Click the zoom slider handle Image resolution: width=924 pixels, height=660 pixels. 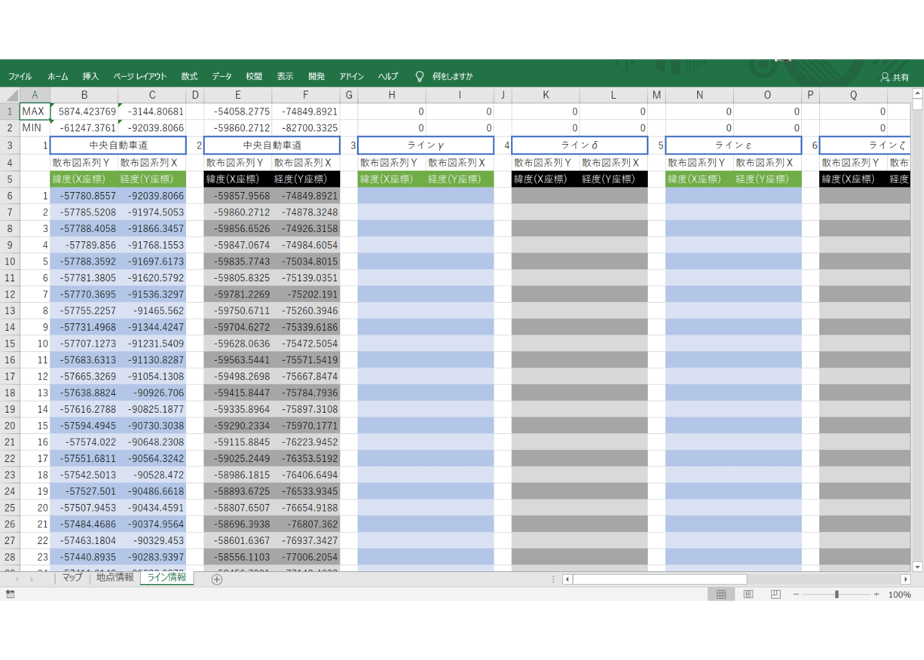click(836, 595)
